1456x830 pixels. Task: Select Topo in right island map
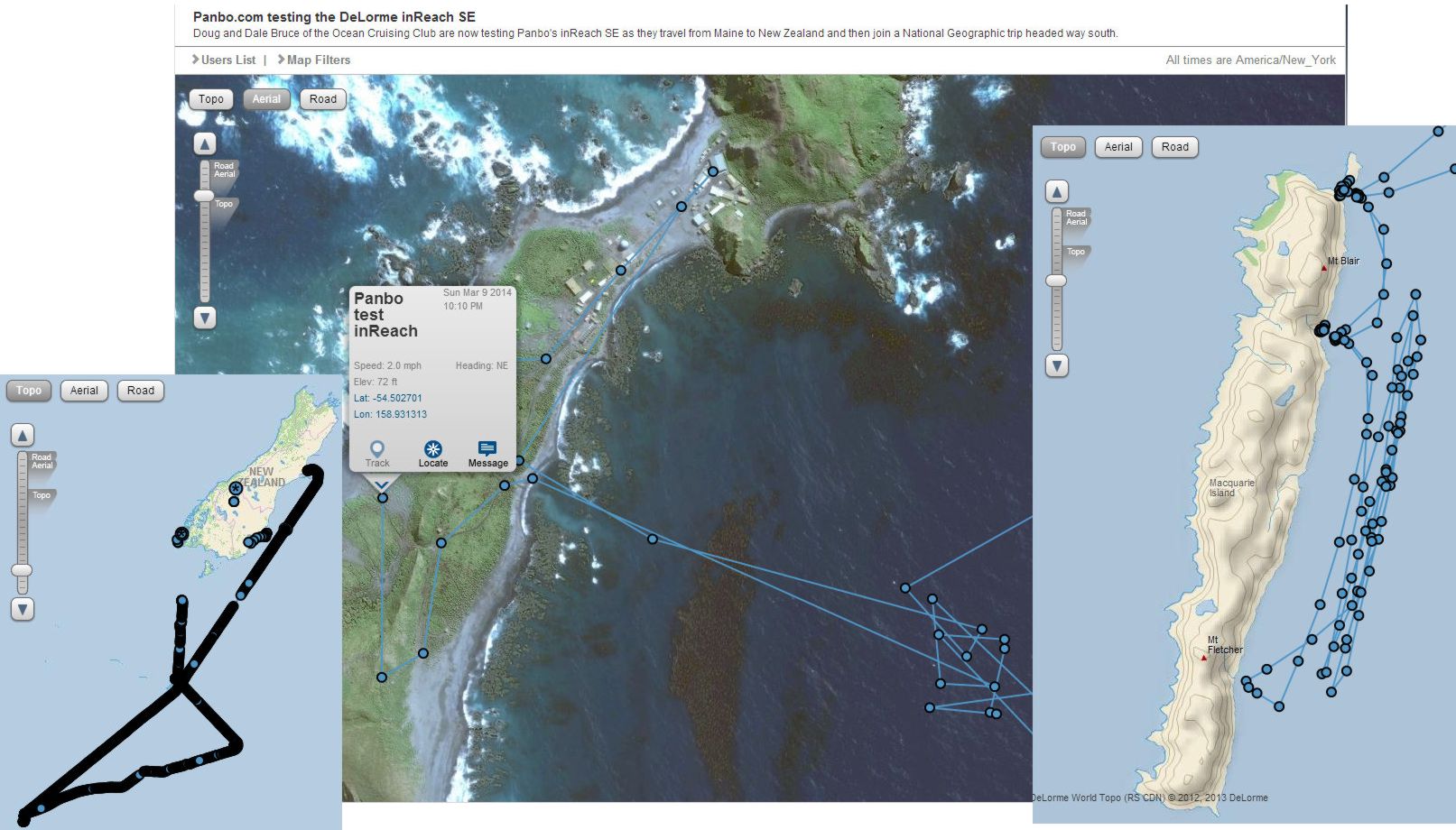tap(1063, 147)
